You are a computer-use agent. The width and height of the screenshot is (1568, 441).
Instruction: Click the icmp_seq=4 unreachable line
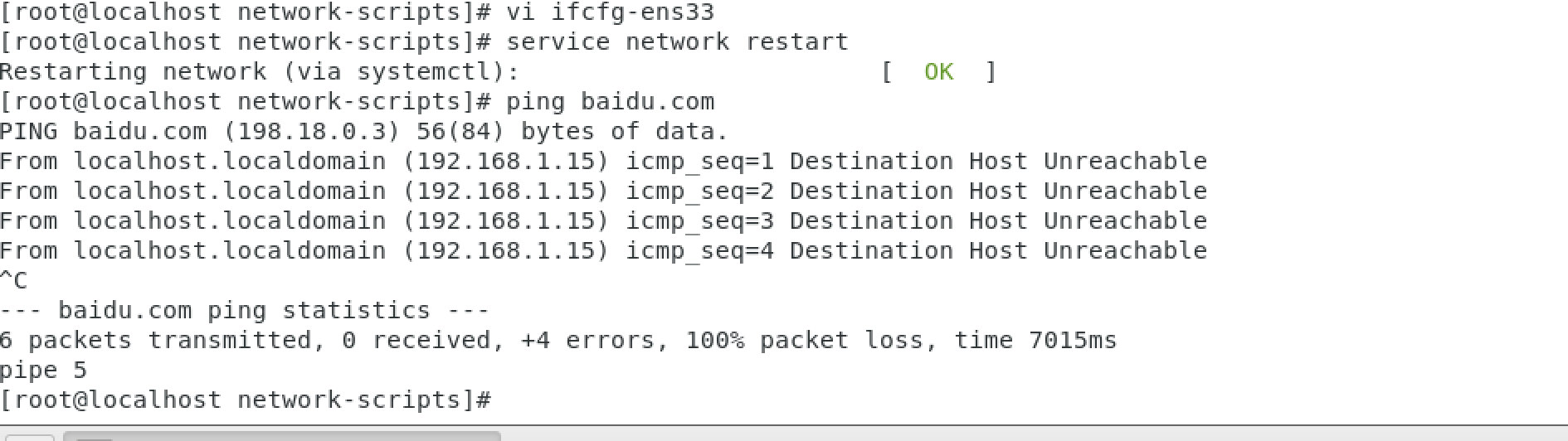click(603, 251)
